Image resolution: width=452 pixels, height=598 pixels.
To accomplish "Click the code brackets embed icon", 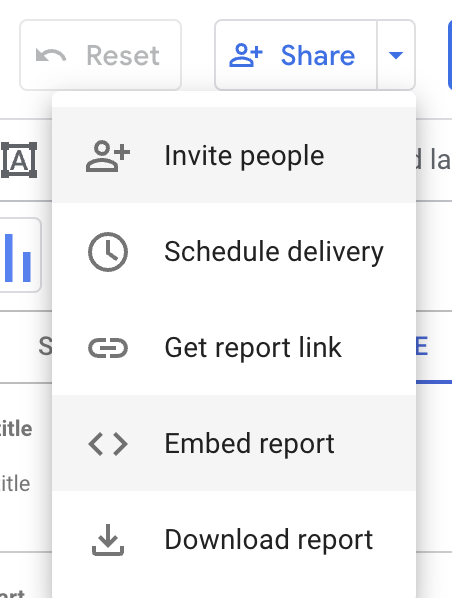I will click(108, 444).
